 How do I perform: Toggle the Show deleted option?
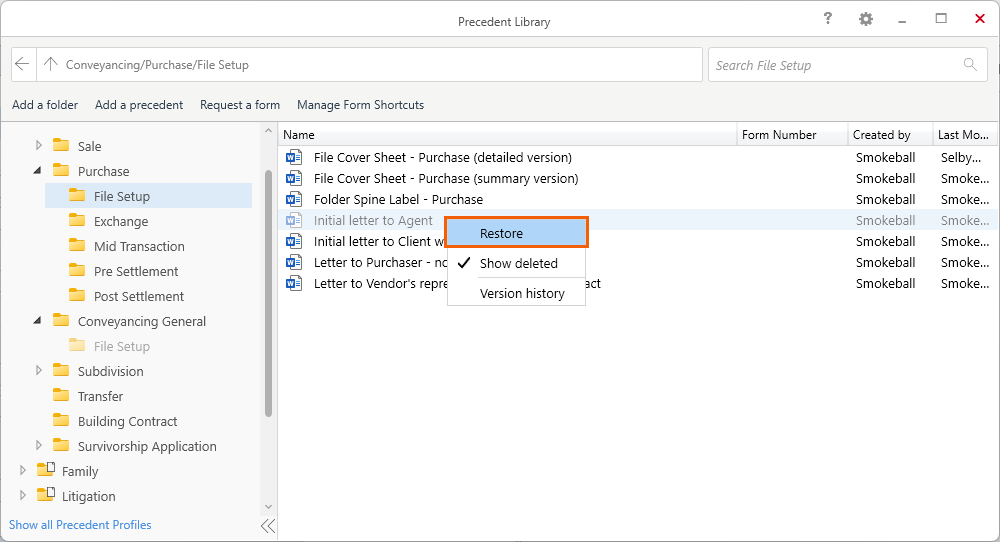point(518,263)
